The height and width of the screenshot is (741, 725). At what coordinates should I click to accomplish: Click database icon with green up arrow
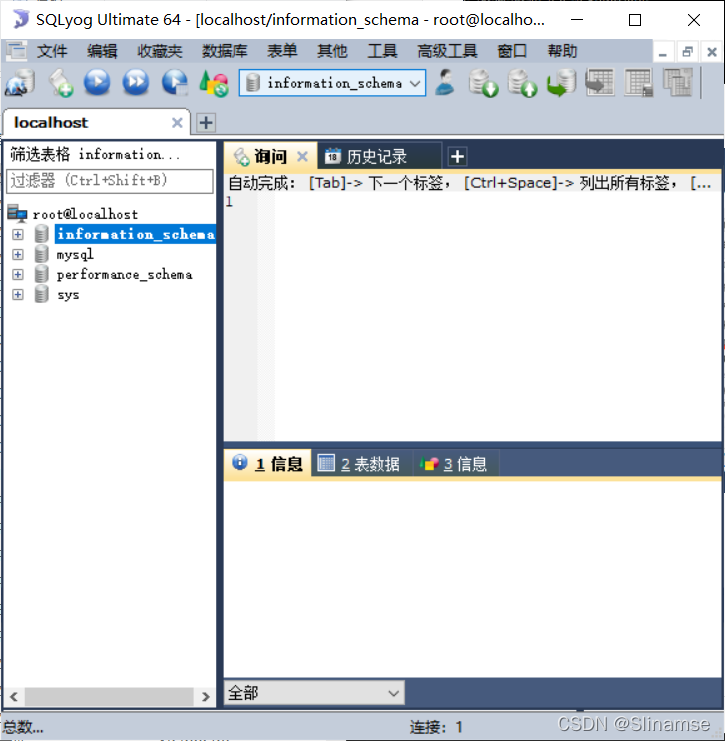[x=523, y=83]
